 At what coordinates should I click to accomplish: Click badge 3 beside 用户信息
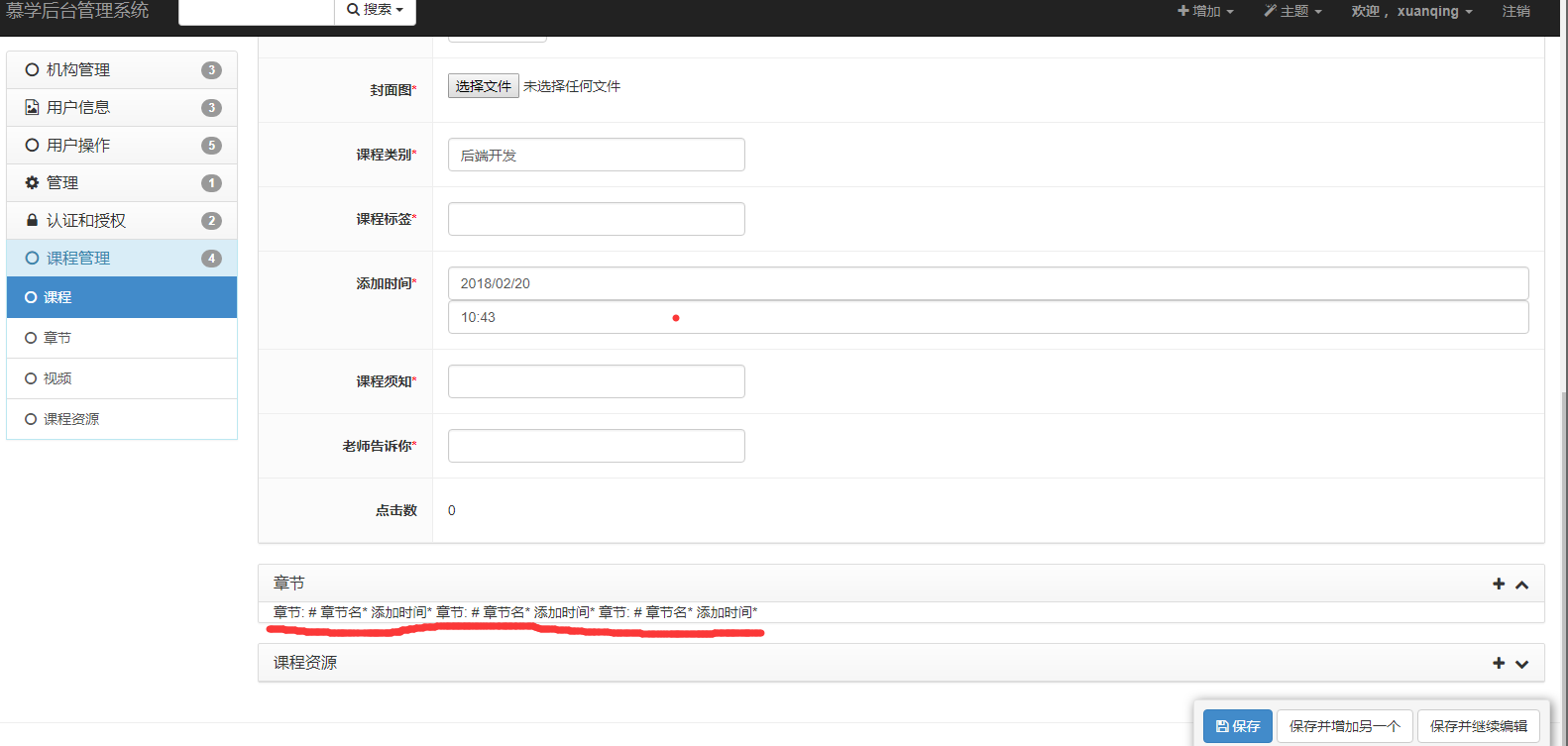[x=211, y=107]
